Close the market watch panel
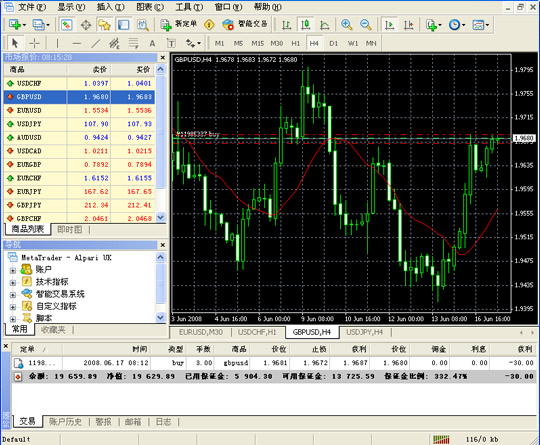Image resolution: width=540 pixels, height=445 pixels. click(x=163, y=58)
